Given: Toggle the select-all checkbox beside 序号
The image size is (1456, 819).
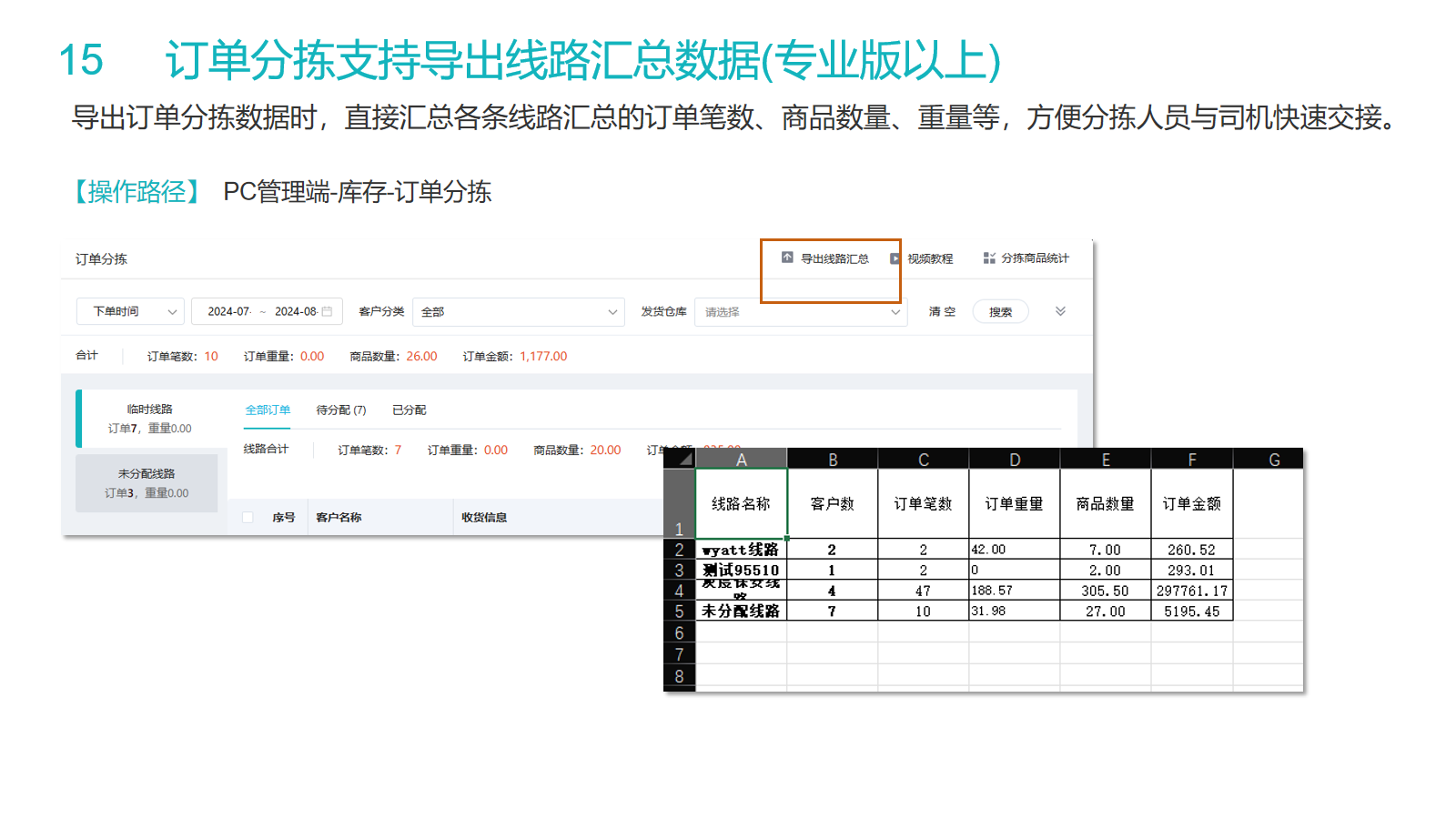Looking at the screenshot, I should [248, 518].
